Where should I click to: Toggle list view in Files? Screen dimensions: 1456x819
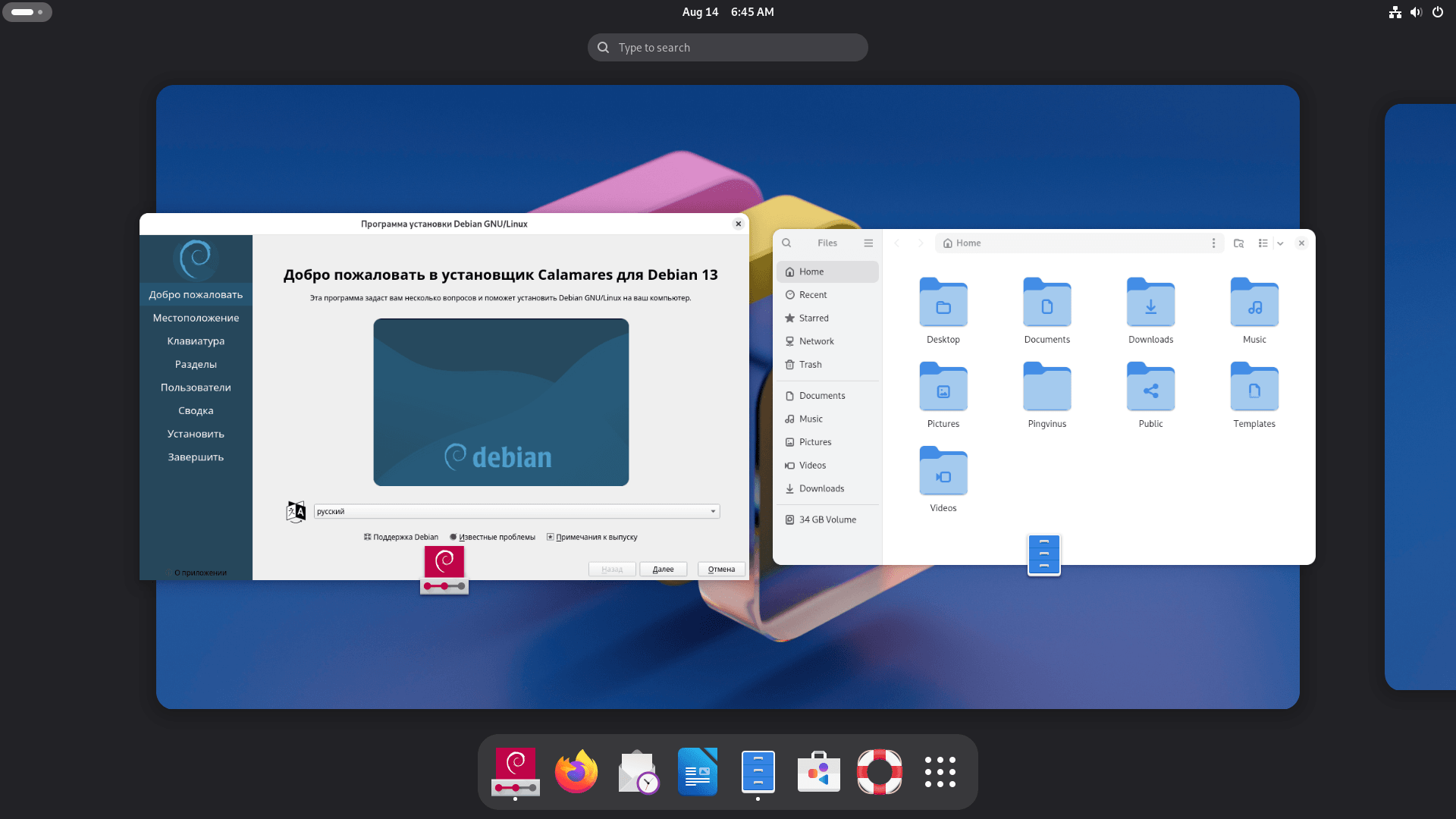1263,243
